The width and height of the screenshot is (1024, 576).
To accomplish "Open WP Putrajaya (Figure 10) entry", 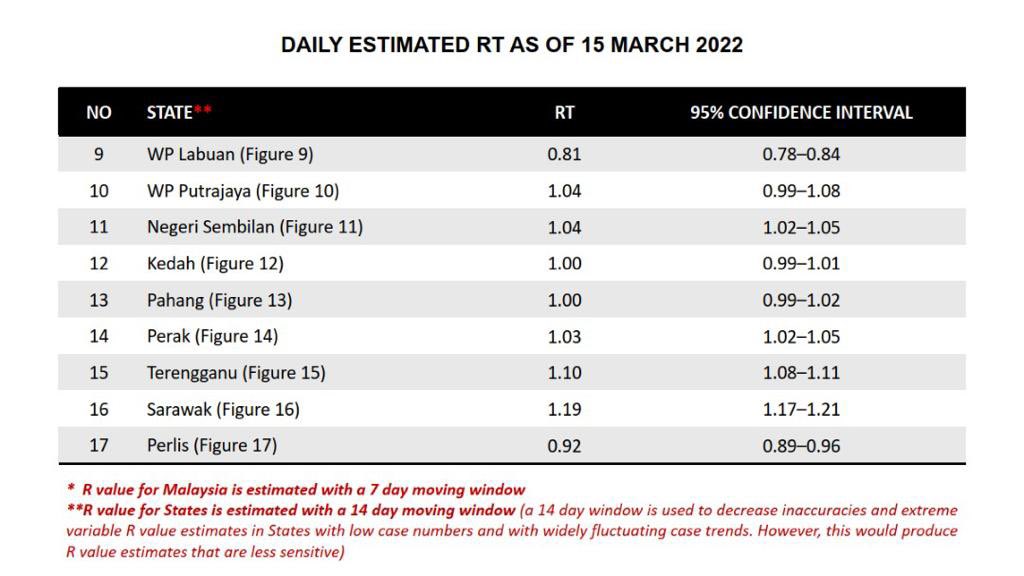I will pos(243,191).
